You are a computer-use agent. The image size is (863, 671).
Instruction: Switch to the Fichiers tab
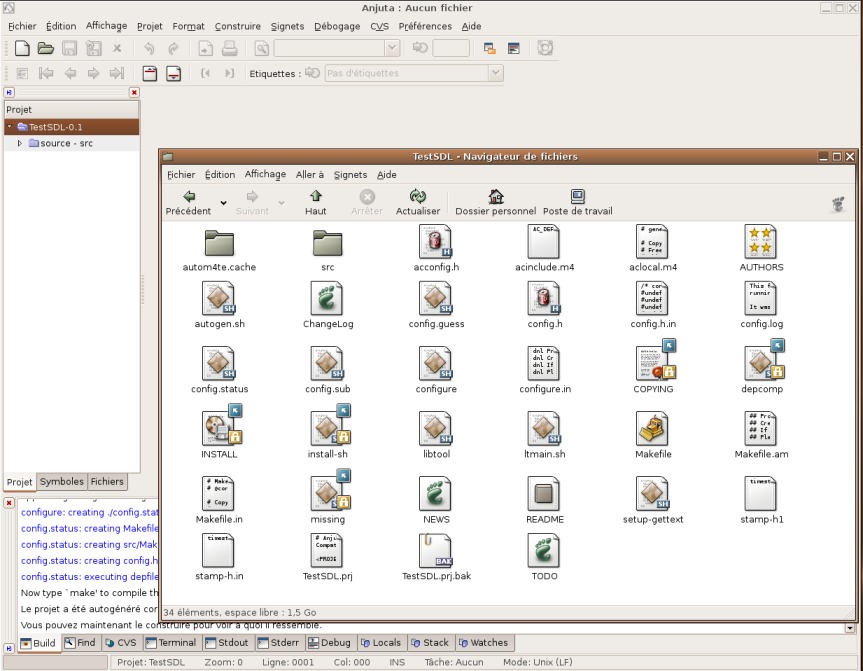tap(107, 482)
